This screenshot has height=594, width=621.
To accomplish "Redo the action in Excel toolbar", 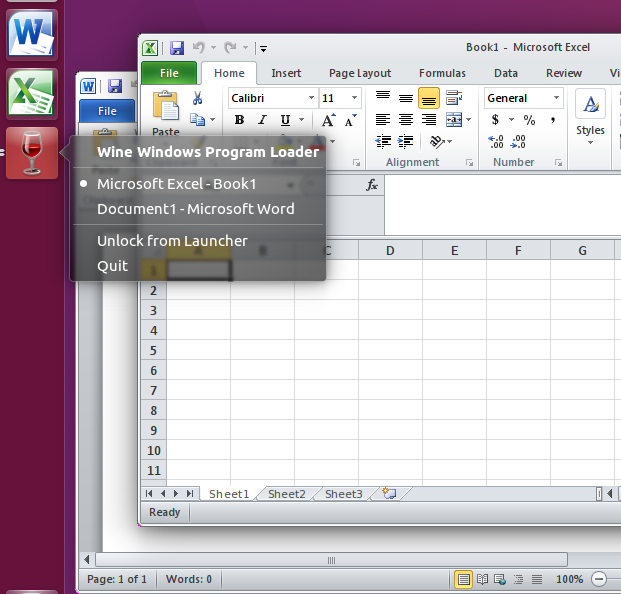I will click(x=230, y=48).
